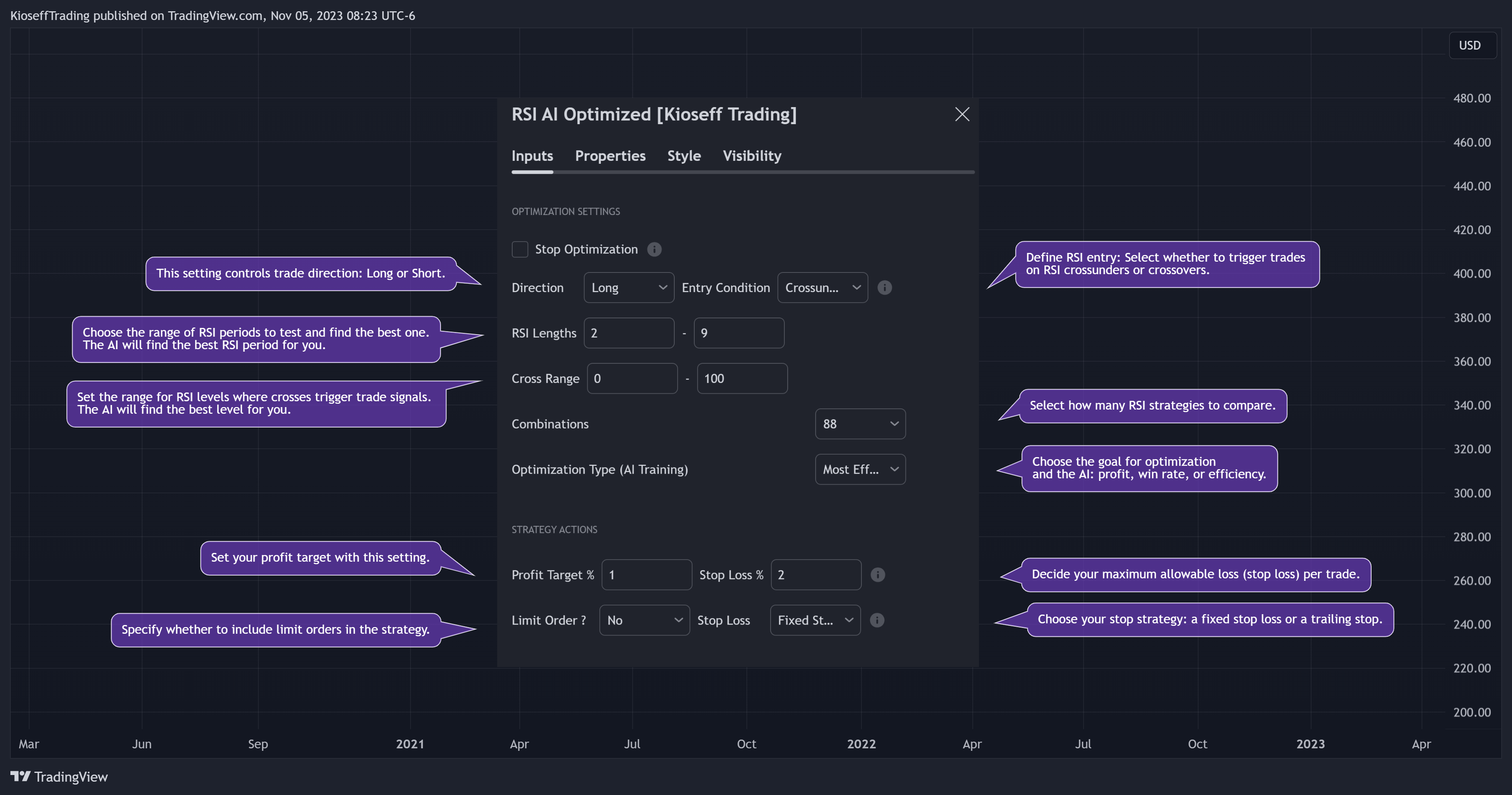Switch to the Visibility tab
1512x795 pixels.
coord(752,156)
